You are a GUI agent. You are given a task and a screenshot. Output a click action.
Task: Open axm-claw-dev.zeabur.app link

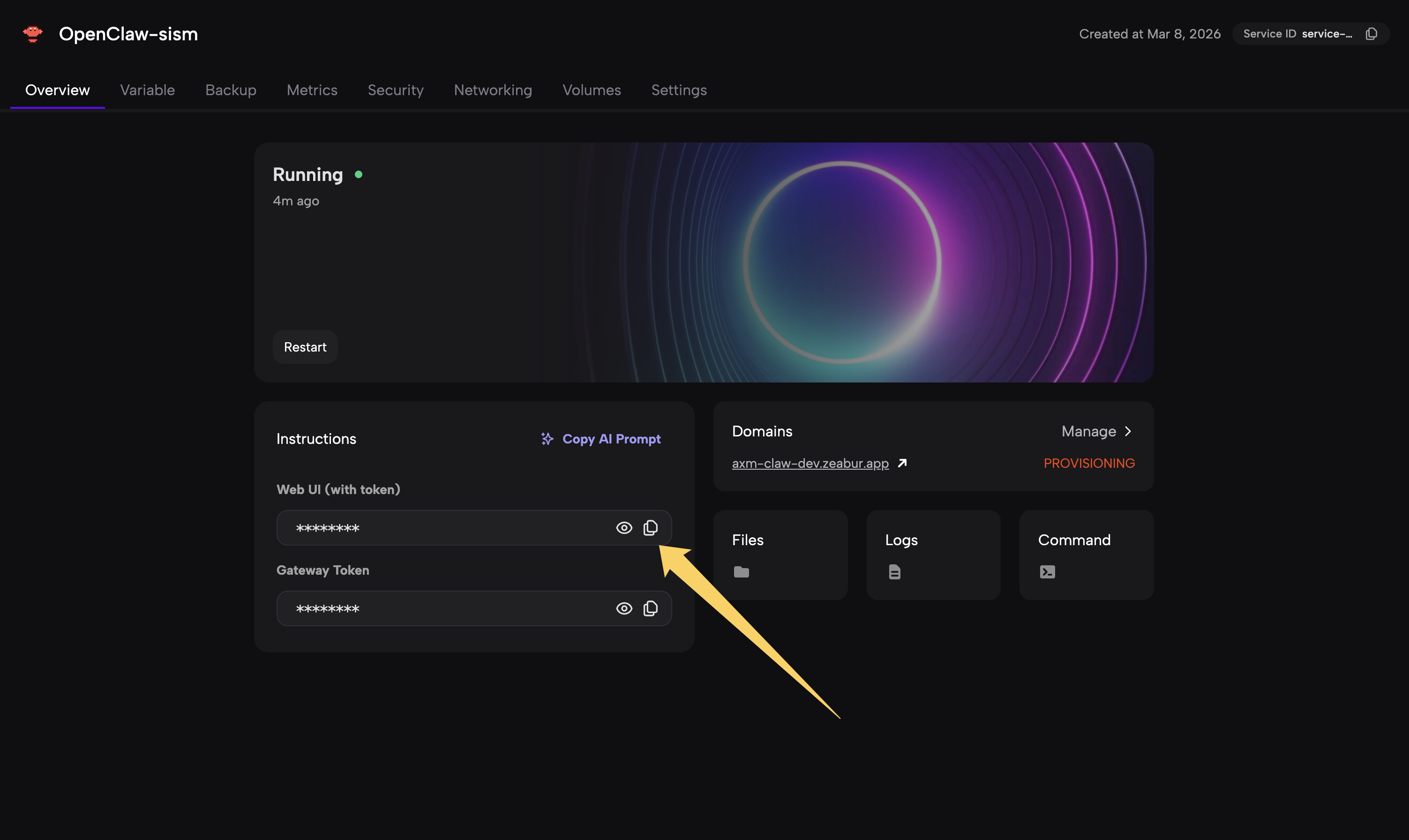point(810,463)
